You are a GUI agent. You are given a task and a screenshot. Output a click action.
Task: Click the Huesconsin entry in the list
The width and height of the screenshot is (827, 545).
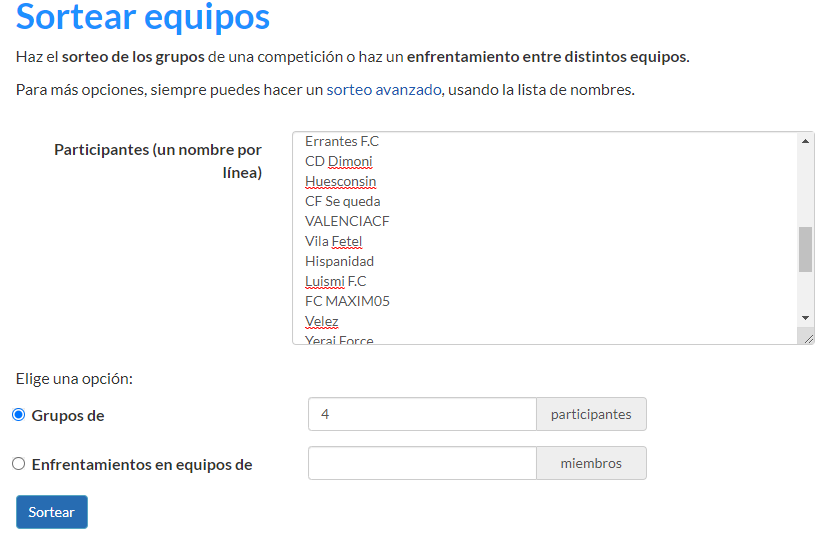point(341,181)
